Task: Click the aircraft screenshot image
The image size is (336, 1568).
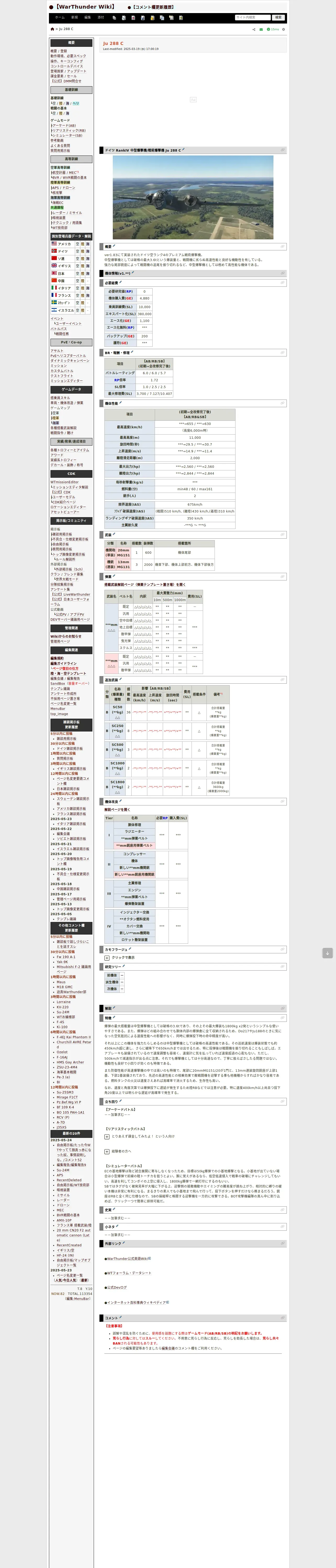Action: pos(193,197)
